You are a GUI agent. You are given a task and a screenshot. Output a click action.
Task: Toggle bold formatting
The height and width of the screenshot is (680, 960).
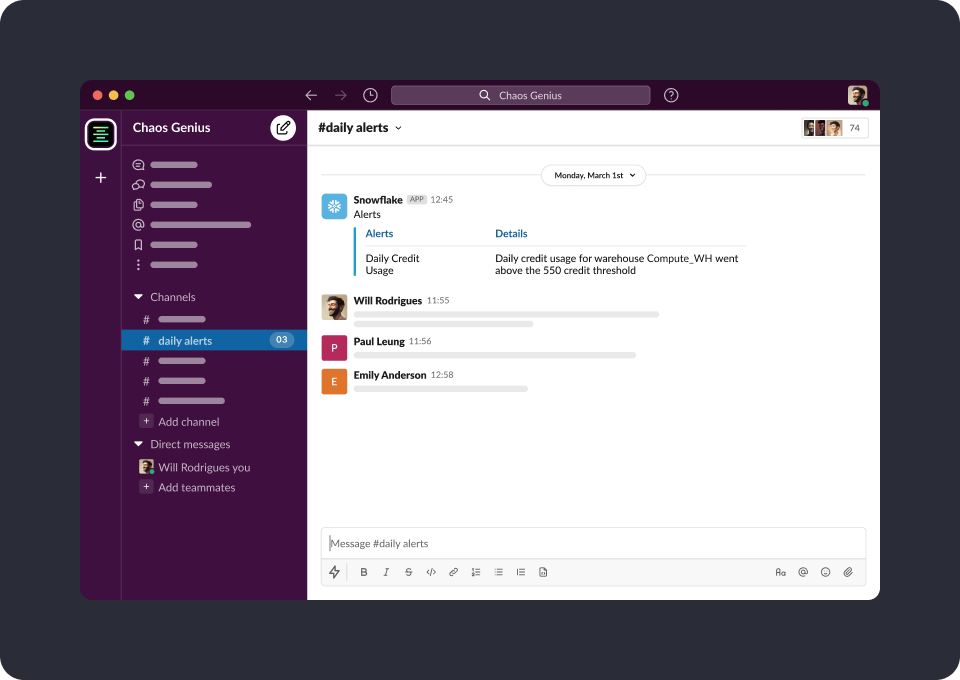pyautogui.click(x=364, y=571)
